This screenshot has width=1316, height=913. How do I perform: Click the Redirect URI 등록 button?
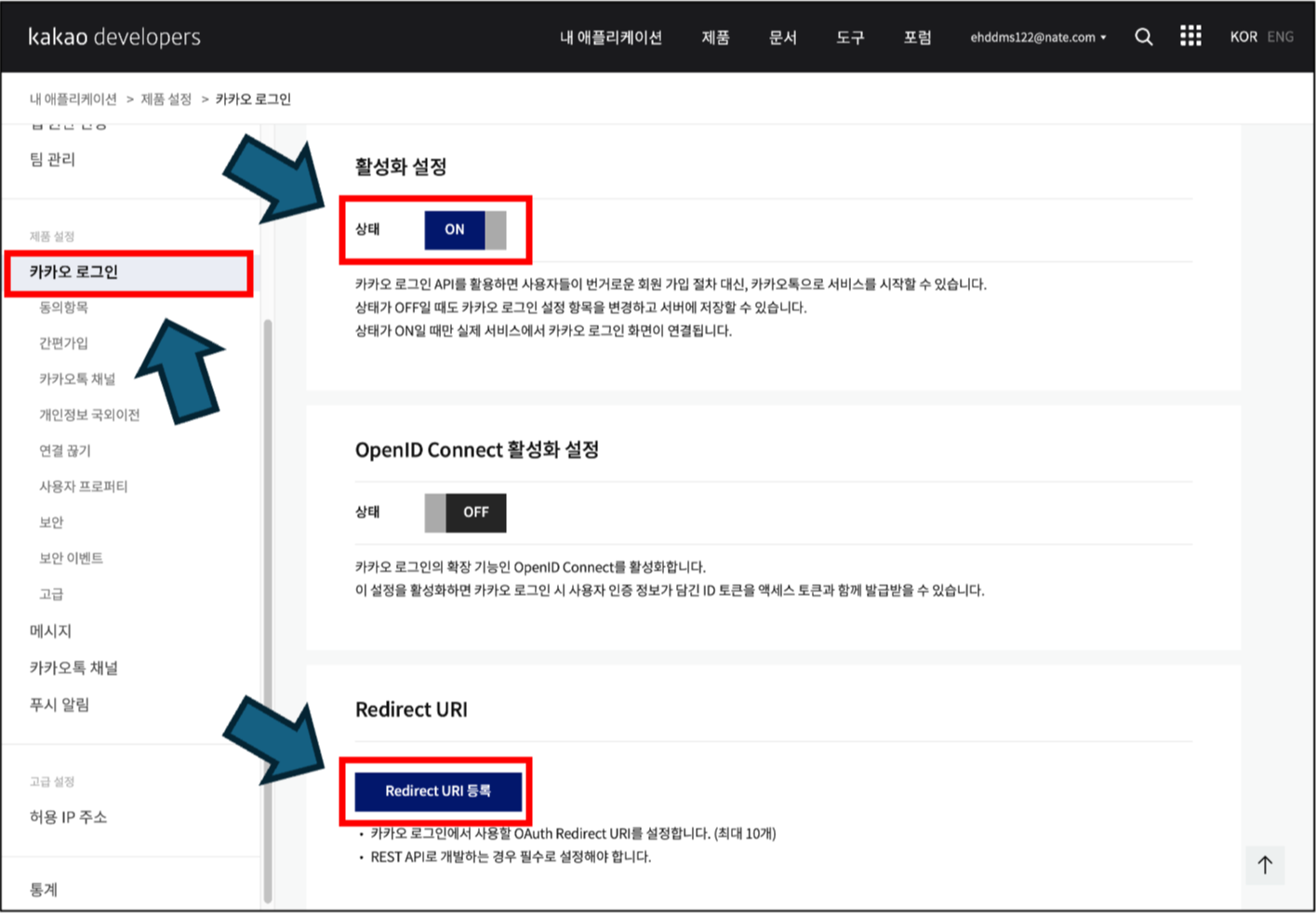click(x=438, y=791)
